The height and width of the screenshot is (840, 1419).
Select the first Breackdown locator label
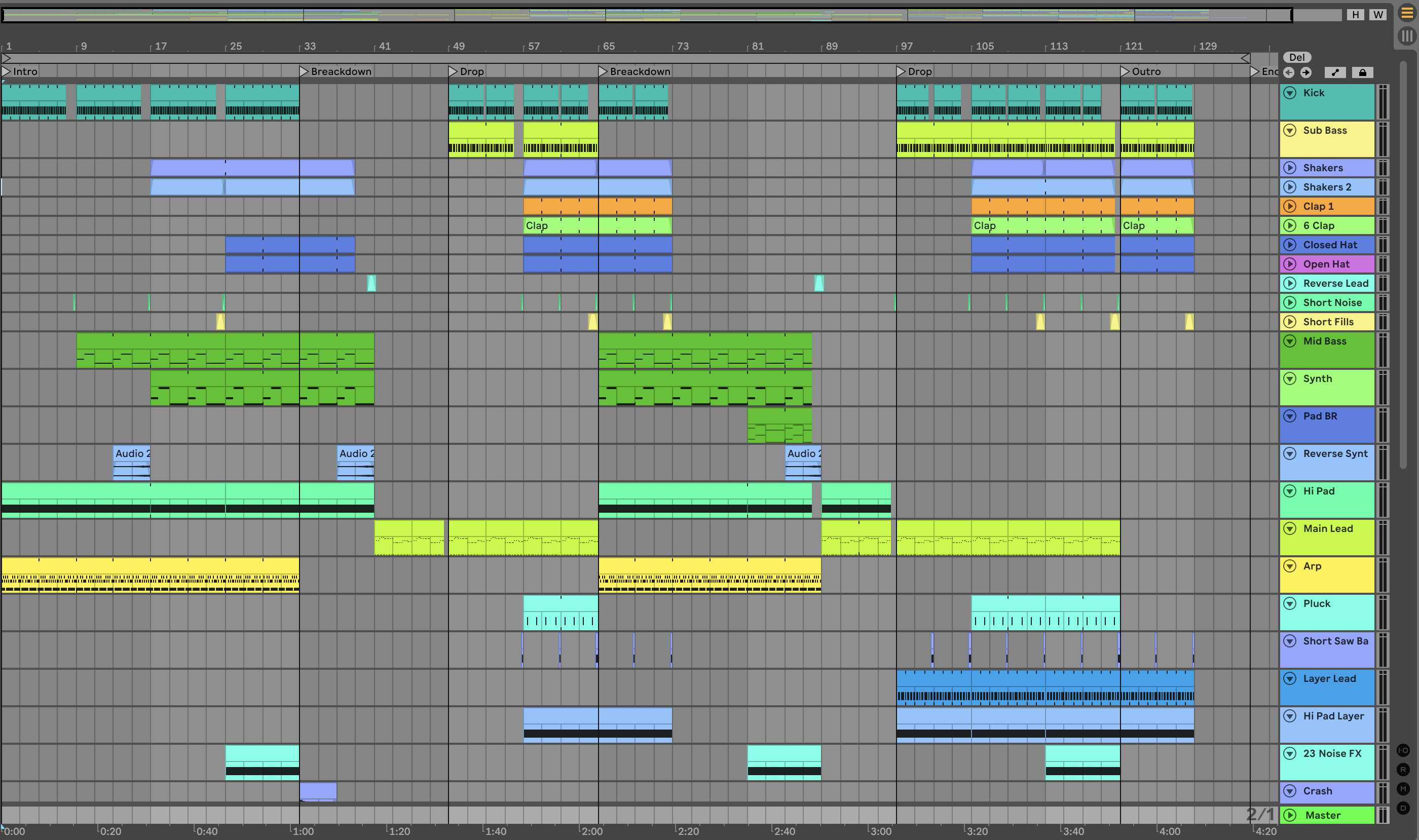coord(341,72)
